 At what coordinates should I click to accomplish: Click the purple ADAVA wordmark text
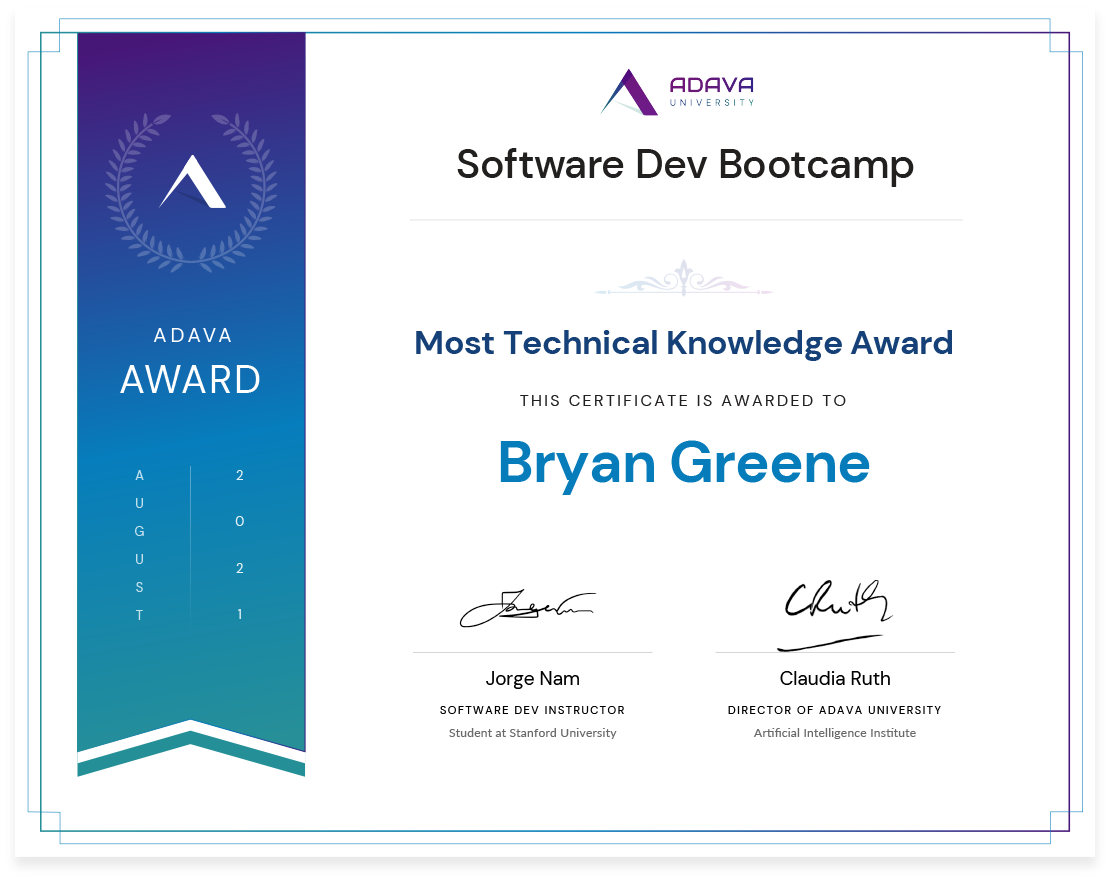[712, 85]
